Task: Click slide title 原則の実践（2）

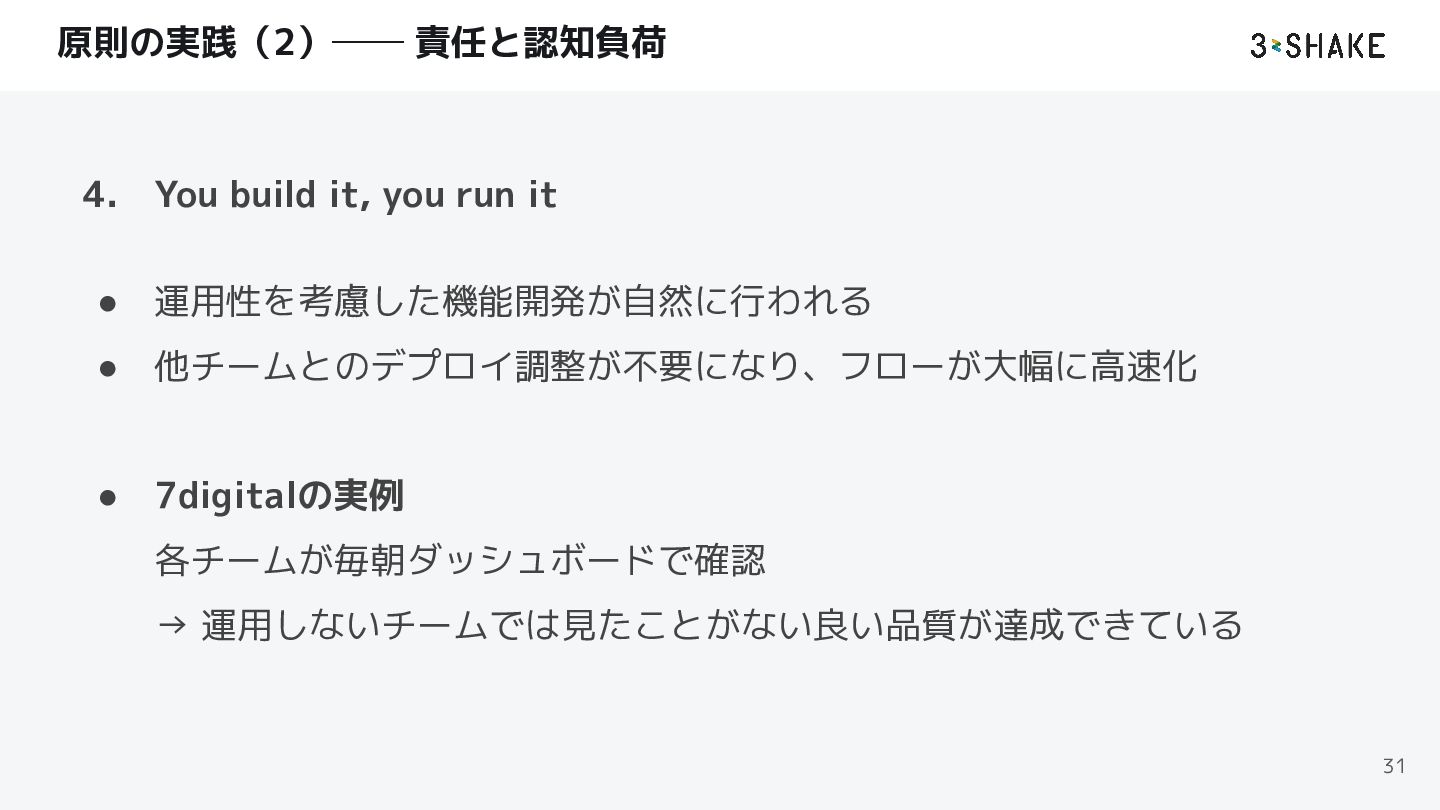Action: click(189, 43)
